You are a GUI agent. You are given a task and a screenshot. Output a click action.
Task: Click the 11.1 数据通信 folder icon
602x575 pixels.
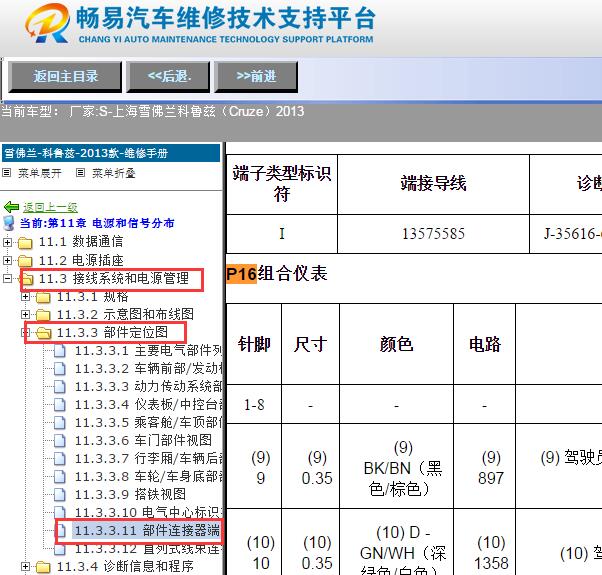point(25,243)
